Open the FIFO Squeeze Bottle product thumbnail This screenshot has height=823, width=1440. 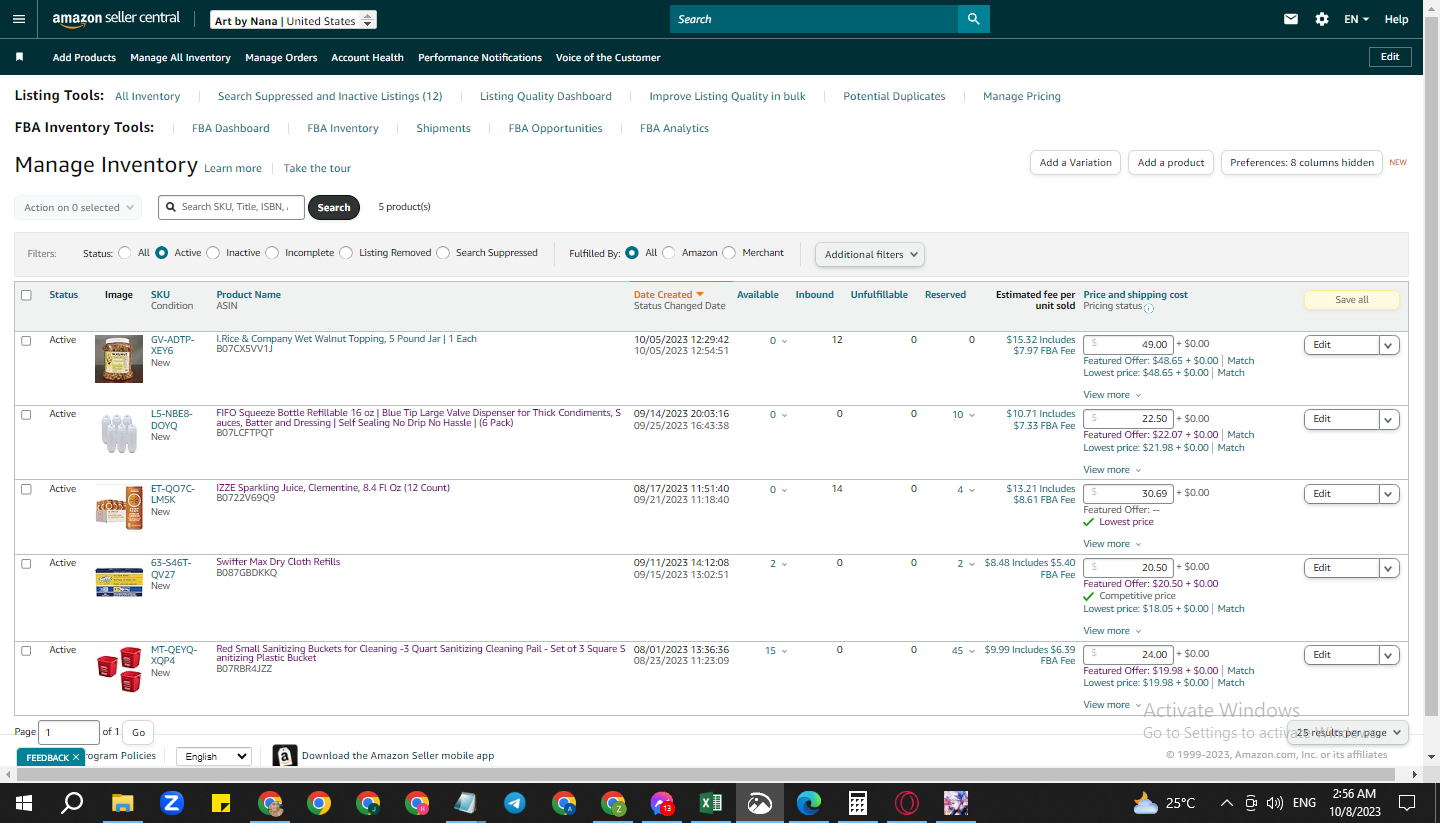119,433
